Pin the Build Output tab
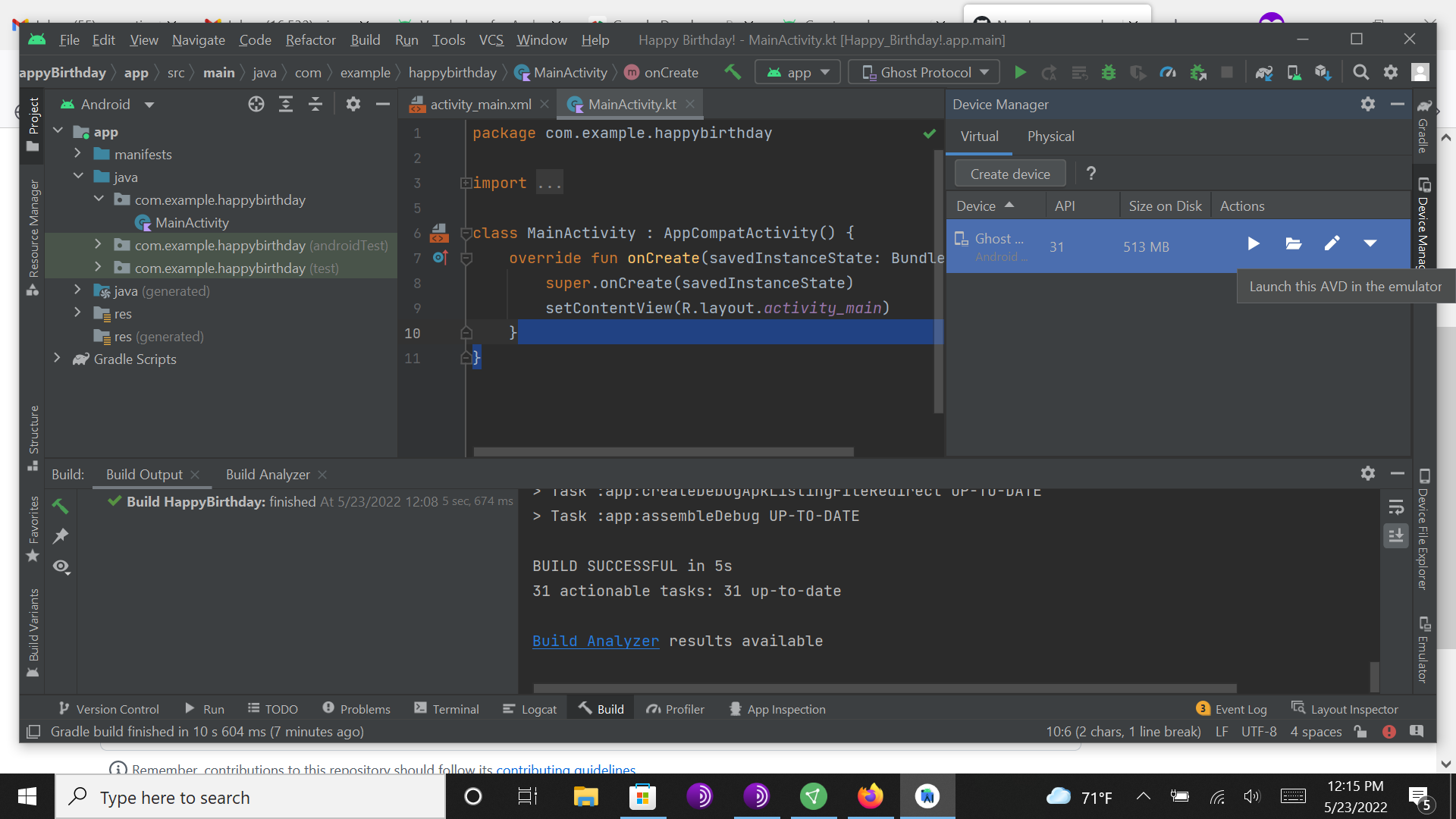This screenshot has width=1456, height=819. click(x=61, y=536)
